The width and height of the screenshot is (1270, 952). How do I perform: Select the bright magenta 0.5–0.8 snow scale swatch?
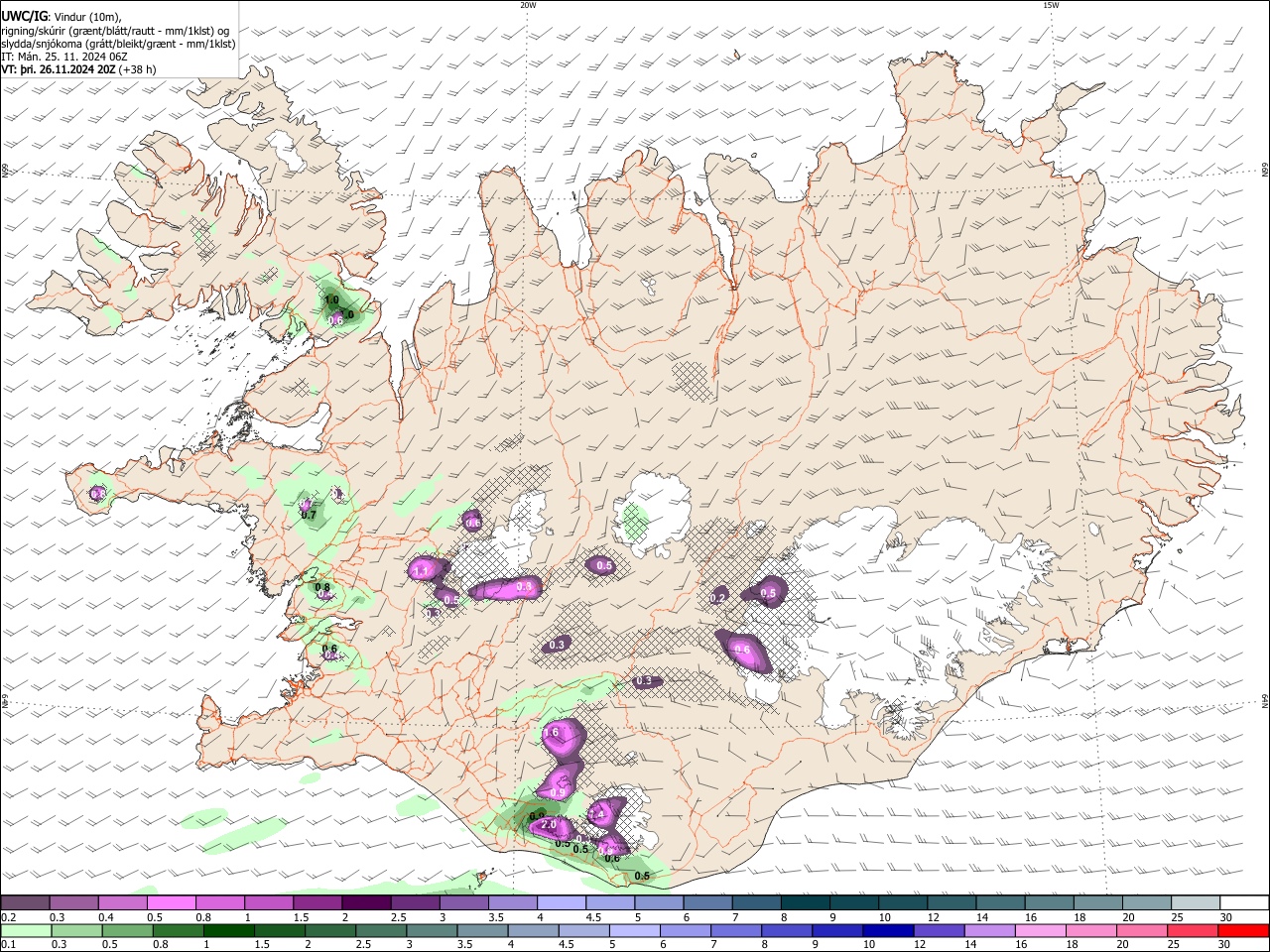tap(172, 902)
